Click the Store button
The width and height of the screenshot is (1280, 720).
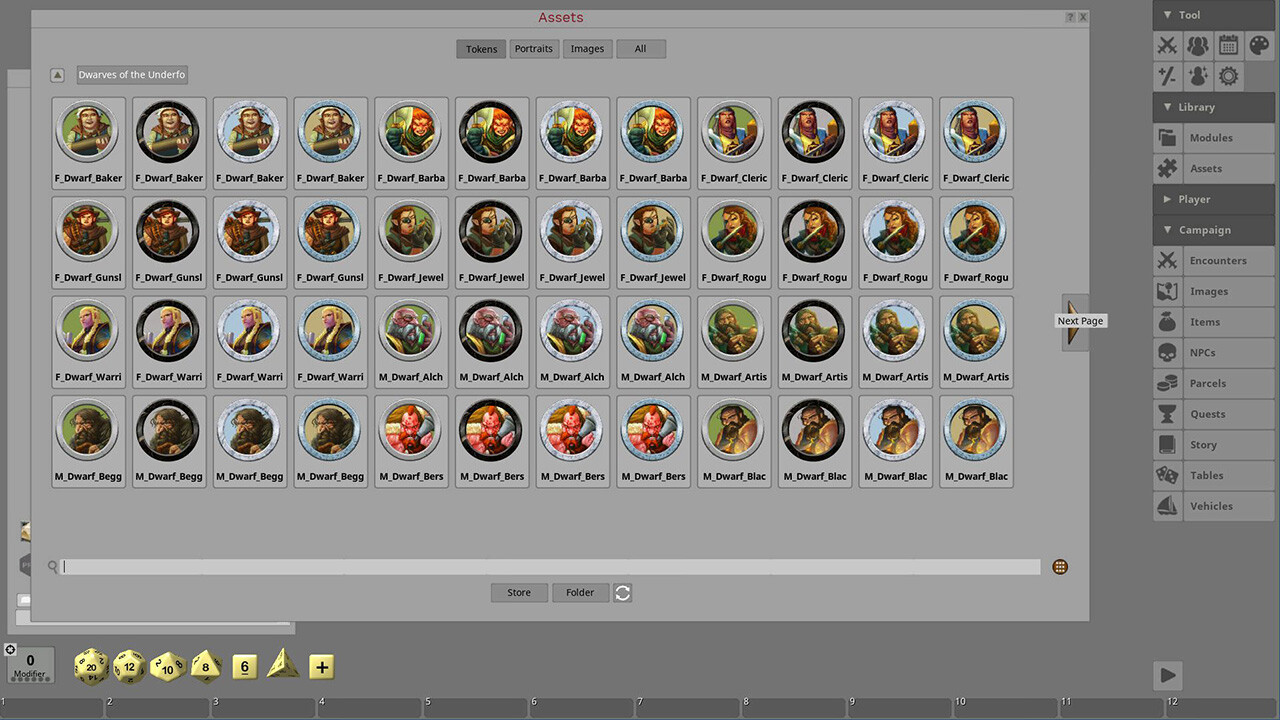click(518, 592)
